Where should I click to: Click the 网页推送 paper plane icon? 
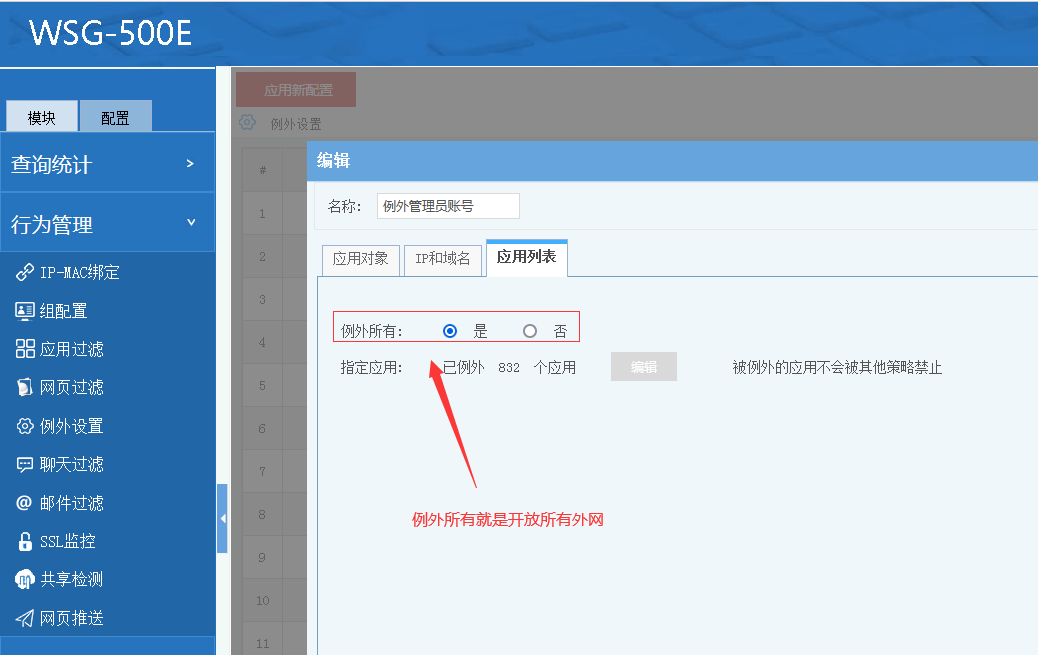tap(25, 618)
